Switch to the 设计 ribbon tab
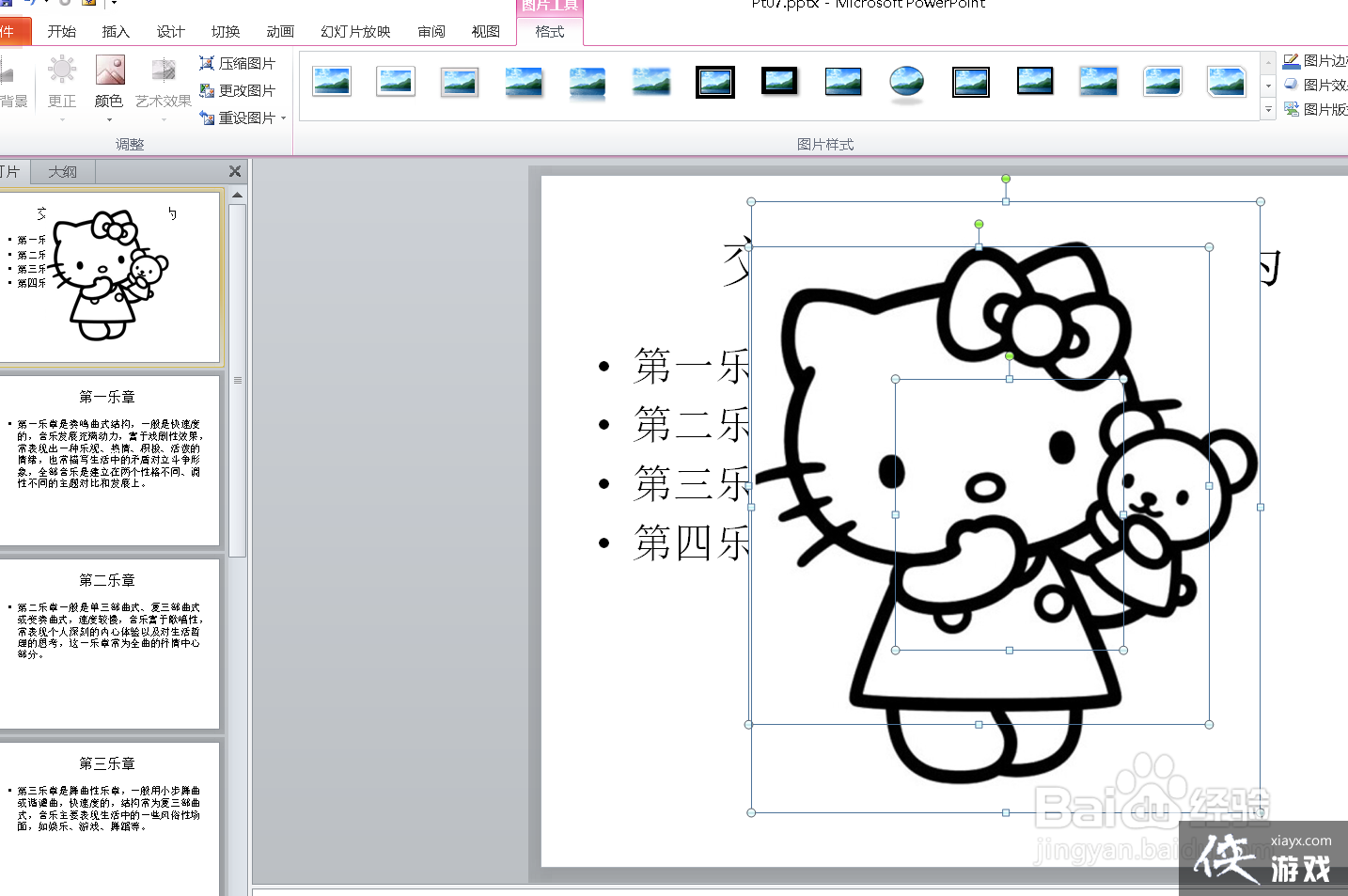1348x896 pixels. pos(170,31)
